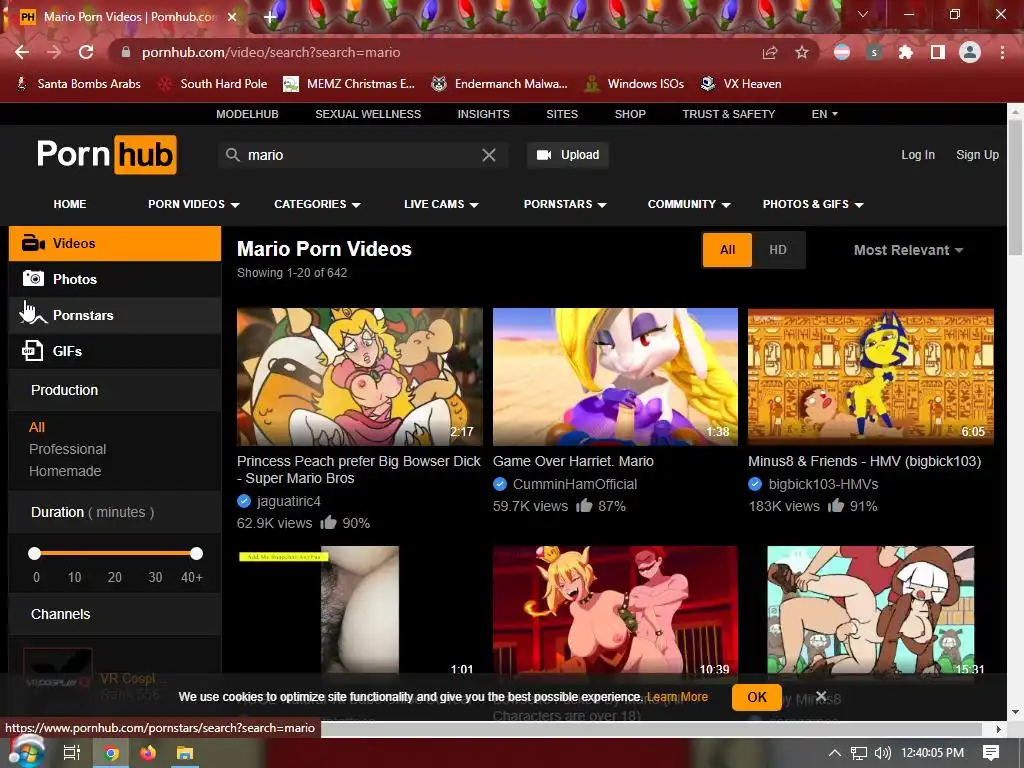Image resolution: width=1024 pixels, height=768 pixels.
Task: Click into the site search field containing 'mario'
Action: pyautogui.click(x=362, y=155)
